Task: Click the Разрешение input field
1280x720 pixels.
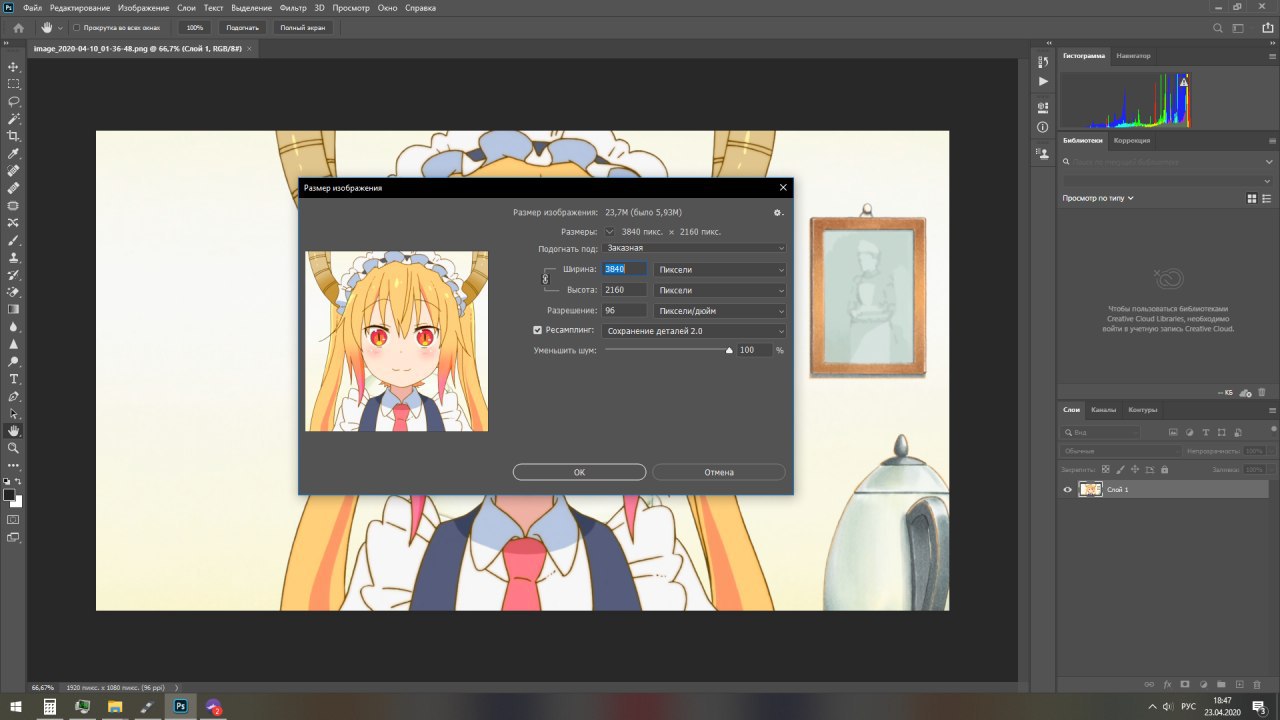Action: 625,310
